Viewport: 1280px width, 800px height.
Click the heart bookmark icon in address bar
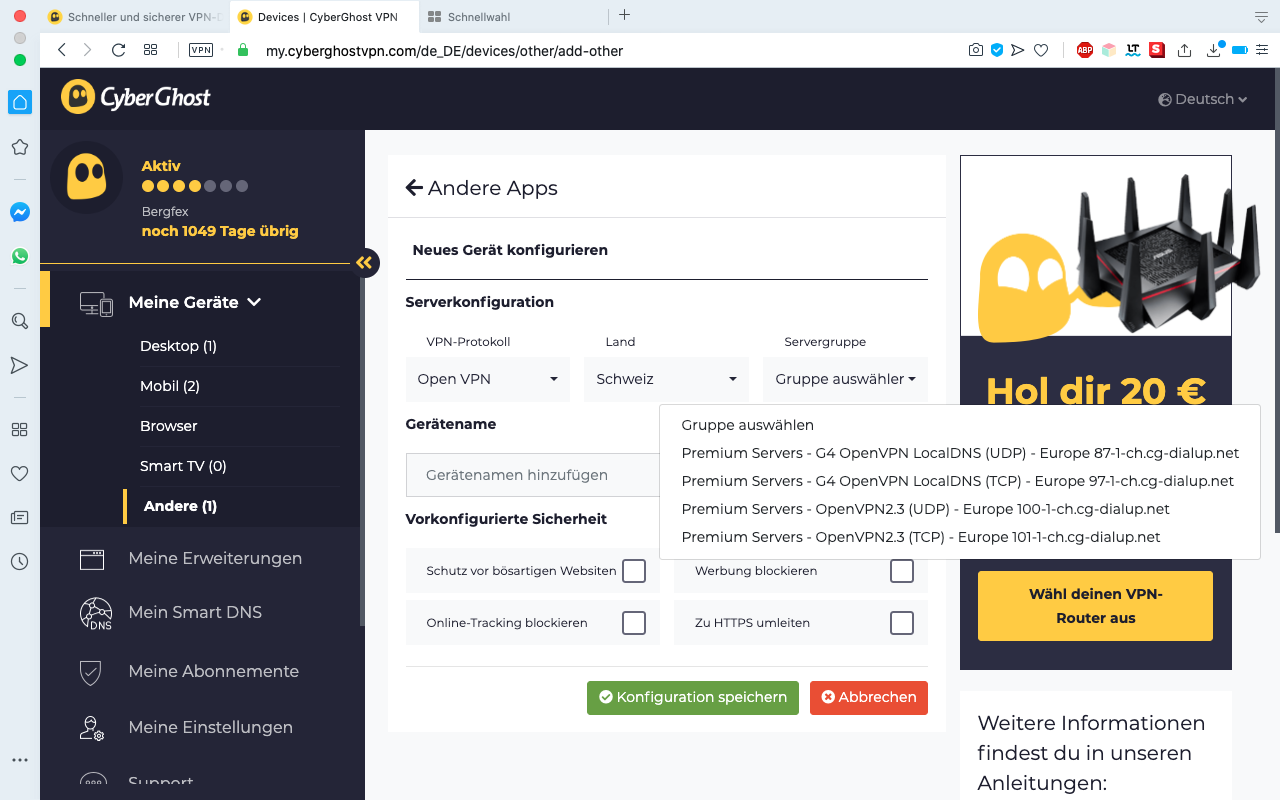(x=1041, y=50)
